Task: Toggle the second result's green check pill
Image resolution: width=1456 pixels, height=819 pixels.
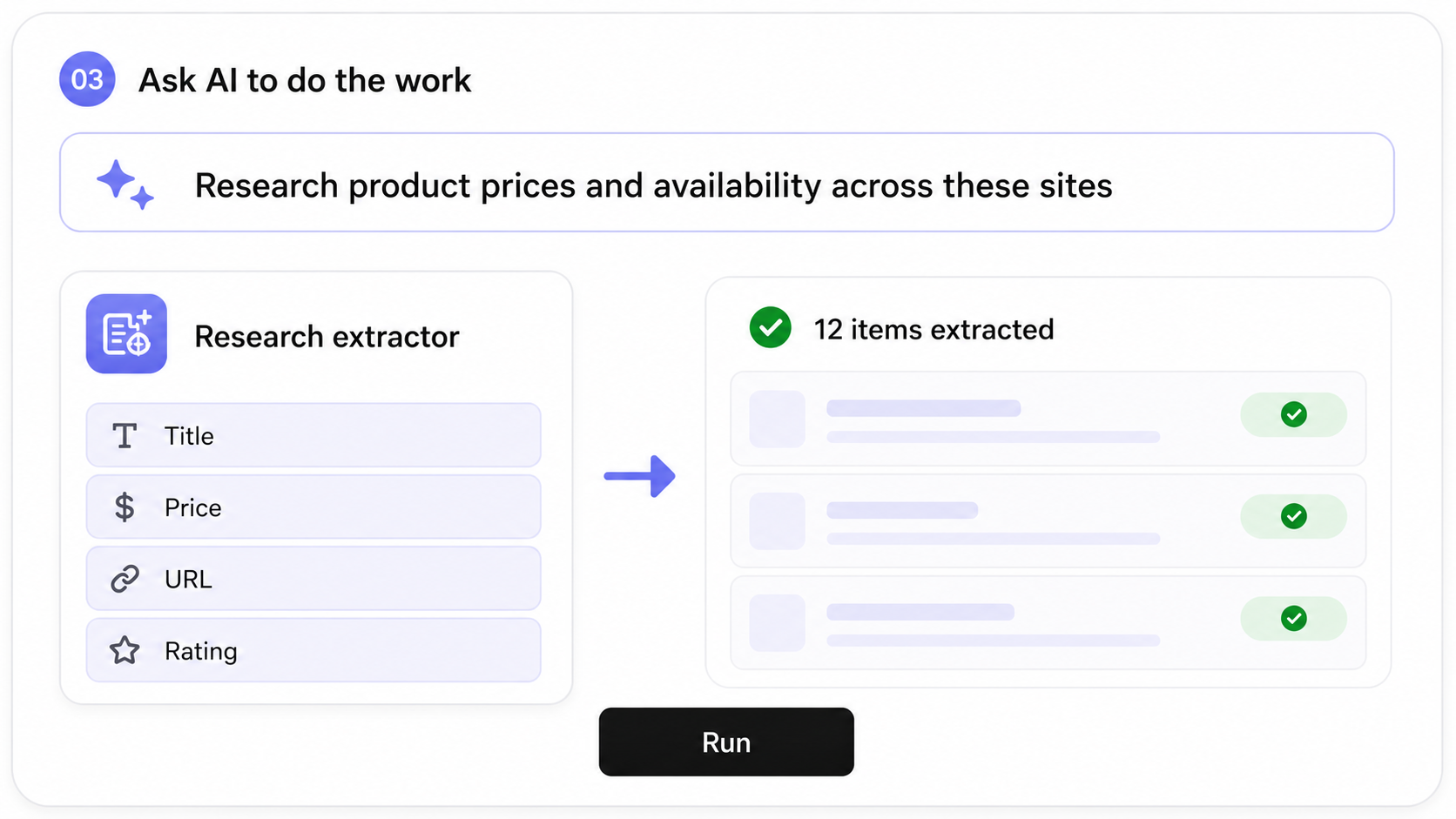Action: click(x=1293, y=516)
